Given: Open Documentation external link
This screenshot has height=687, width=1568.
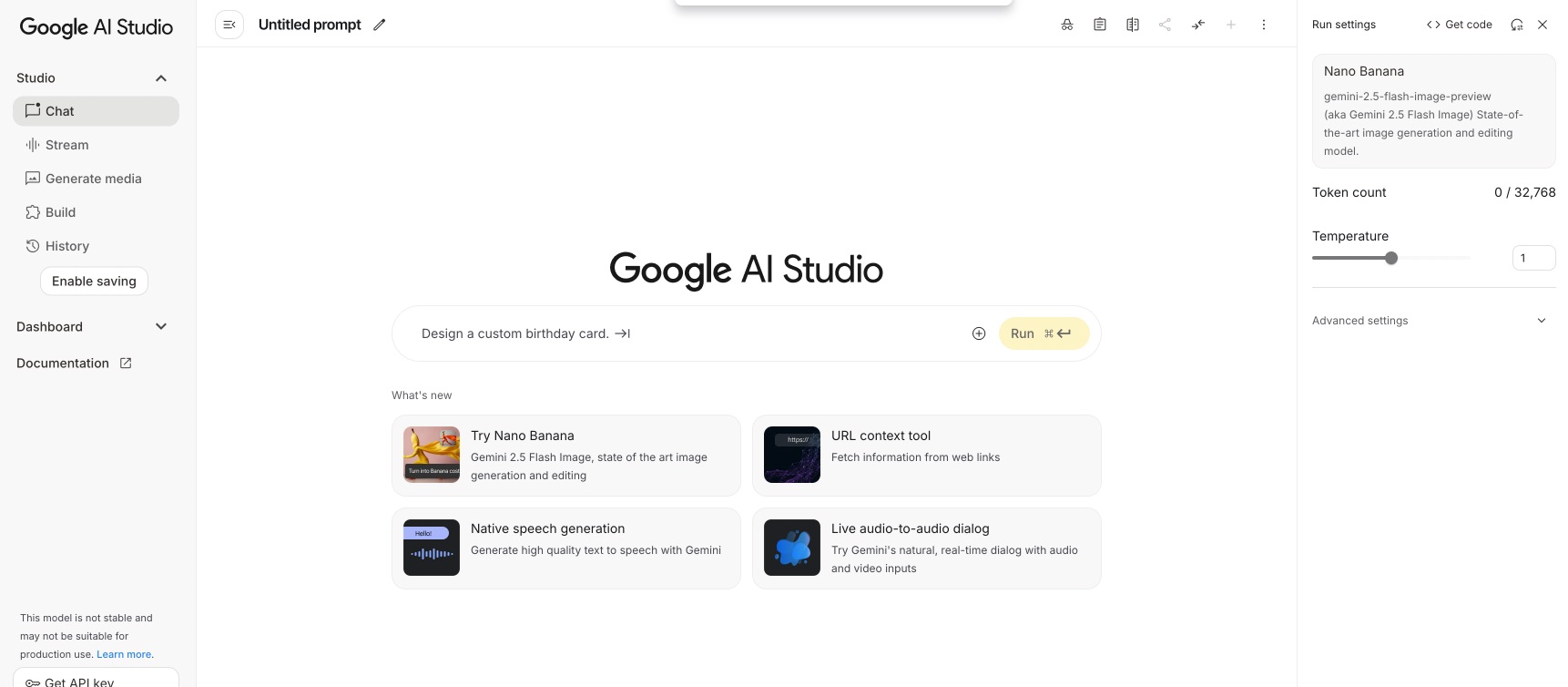Looking at the screenshot, I should [x=75, y=364].
